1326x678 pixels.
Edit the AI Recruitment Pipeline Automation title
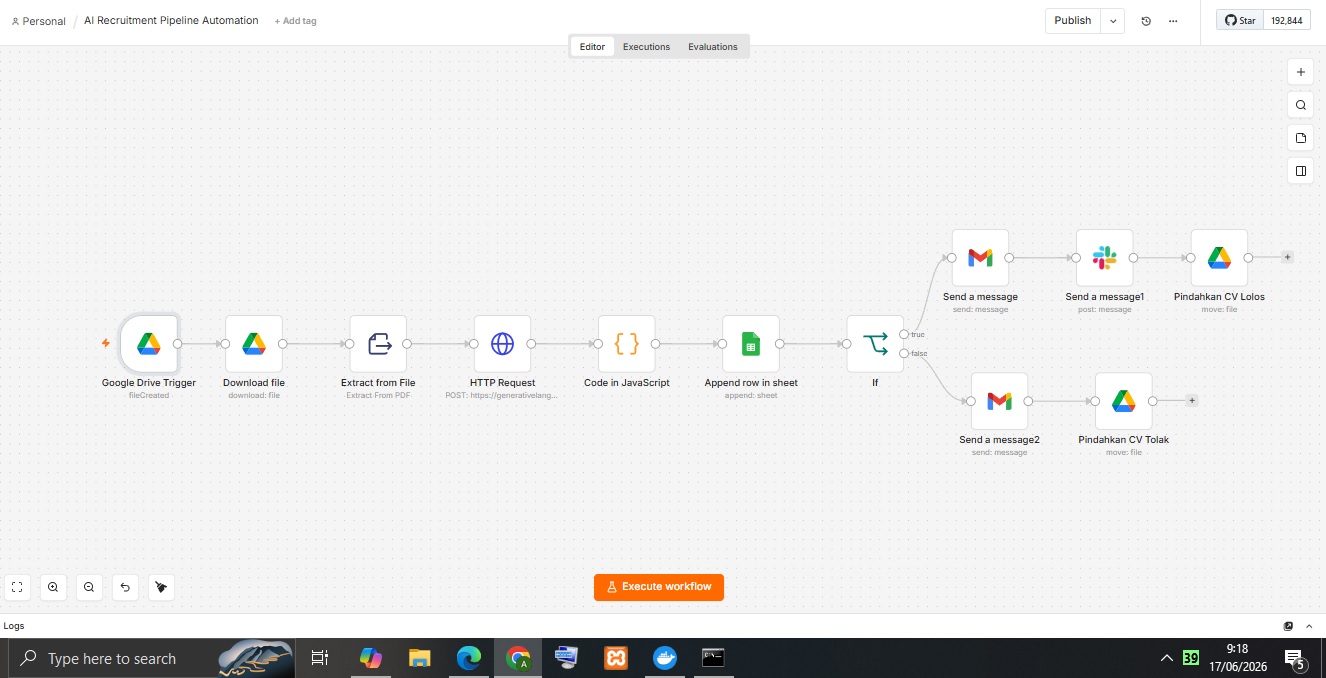171,20
